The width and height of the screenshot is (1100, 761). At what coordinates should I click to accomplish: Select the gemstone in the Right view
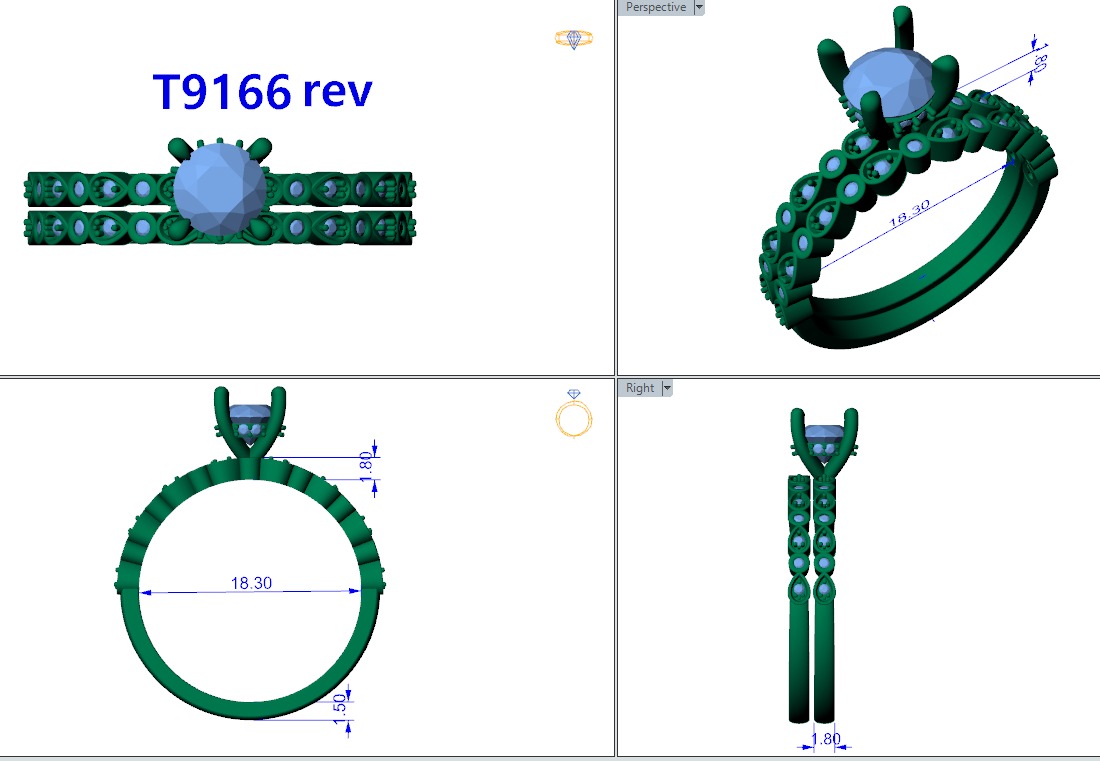pyautogui.click(x=822, y=437)
